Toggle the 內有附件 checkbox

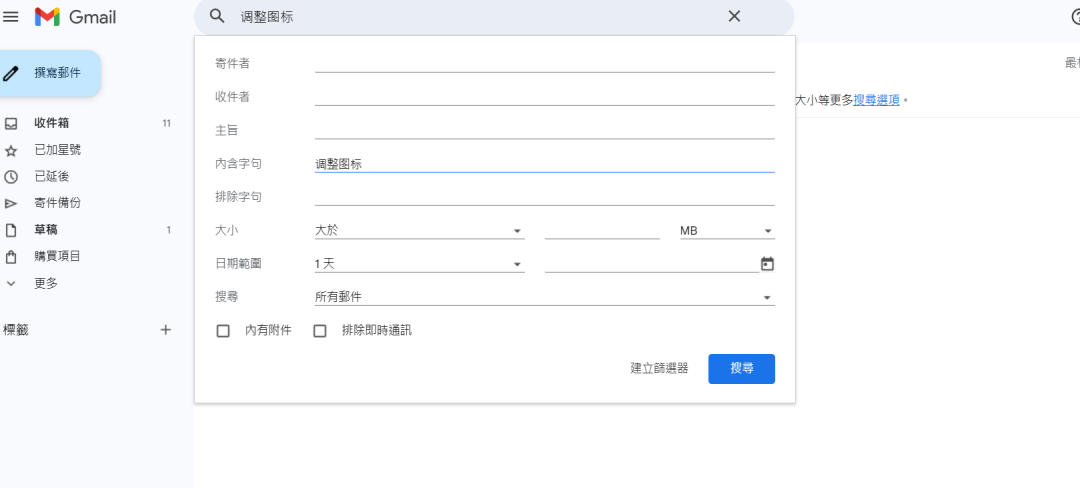223,331
